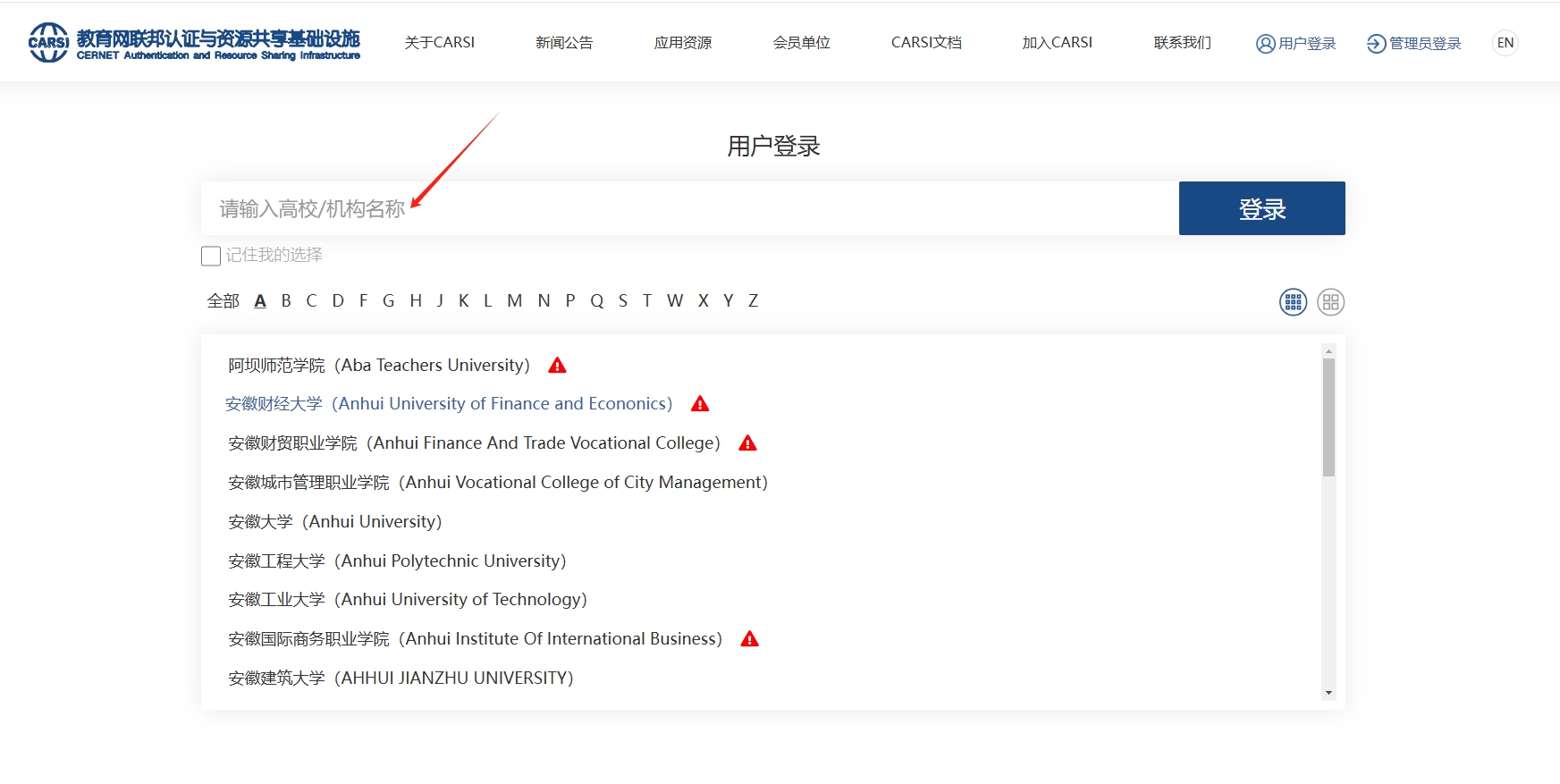The image size is (1560, 784).
Task: Filter institutions by letter K
Action: (464, 301)
